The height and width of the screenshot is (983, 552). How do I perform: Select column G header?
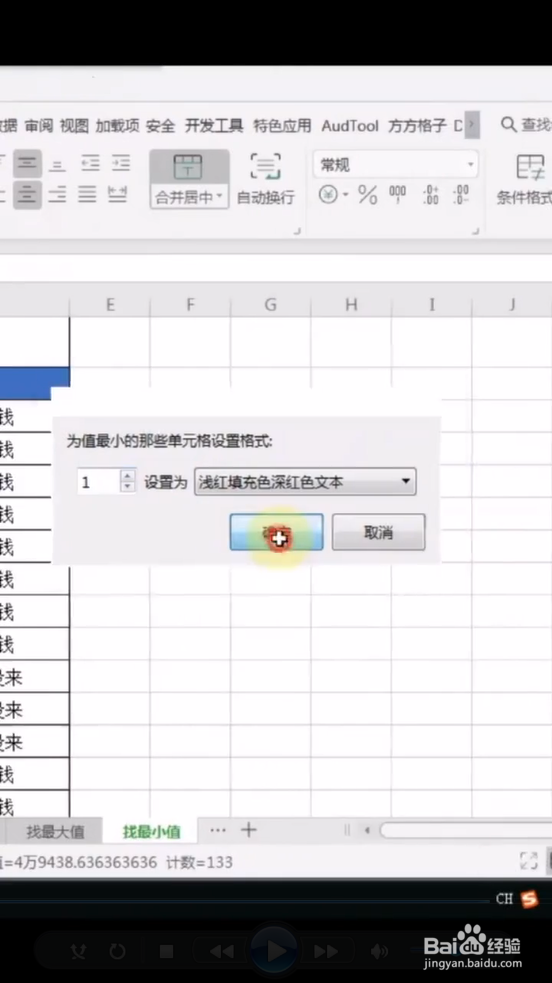coord(270,305)
